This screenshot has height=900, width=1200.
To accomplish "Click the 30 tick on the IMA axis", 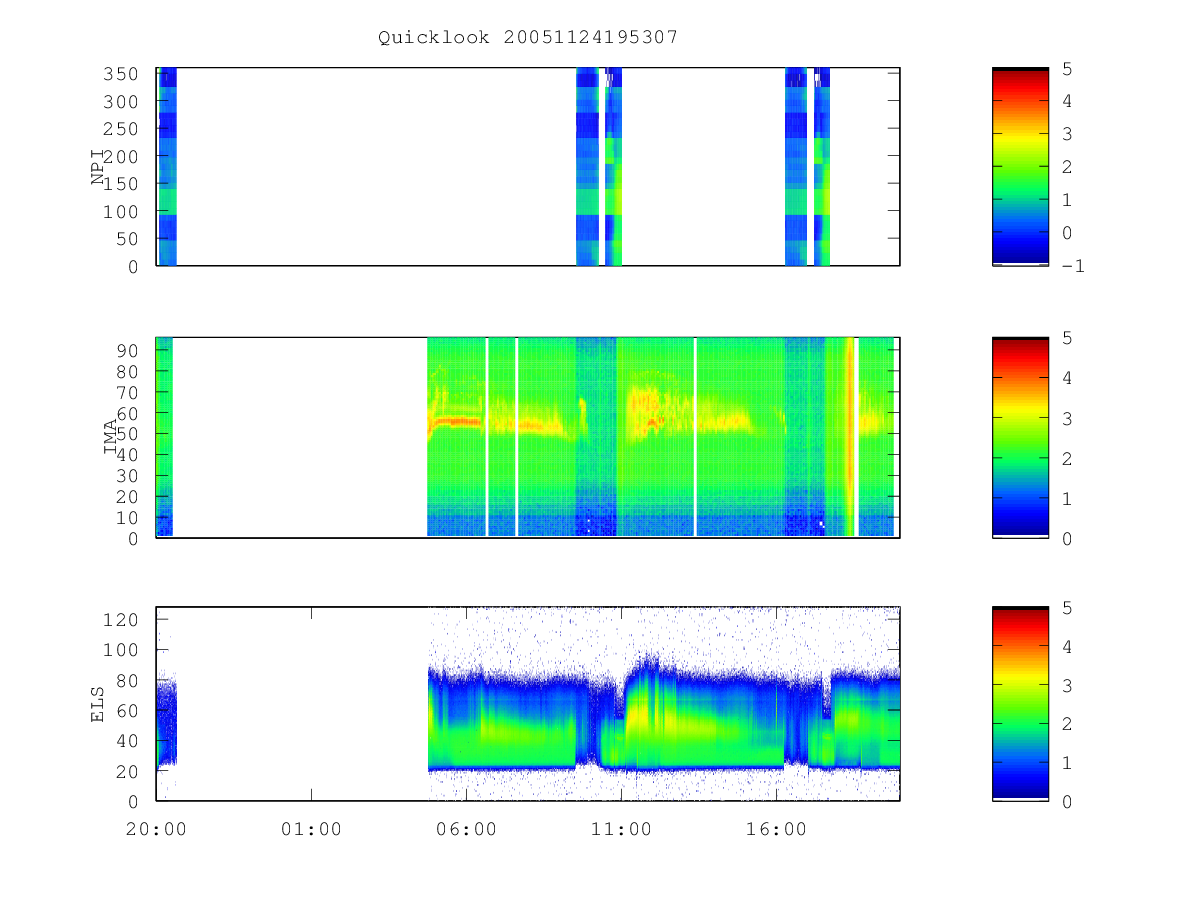I will [127, 475].
